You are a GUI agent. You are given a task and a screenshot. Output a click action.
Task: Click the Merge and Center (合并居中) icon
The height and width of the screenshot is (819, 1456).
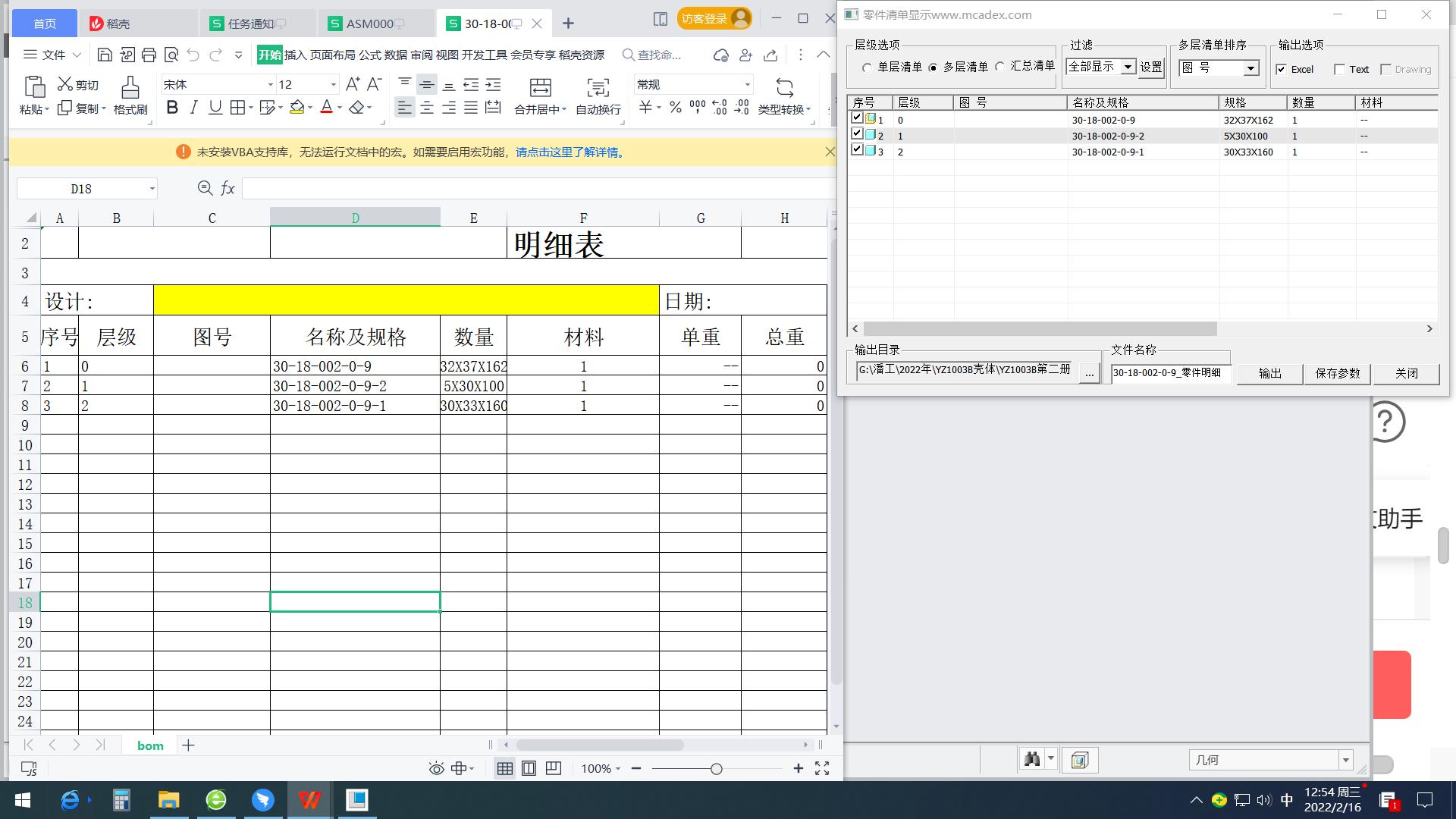coord(540,88)
